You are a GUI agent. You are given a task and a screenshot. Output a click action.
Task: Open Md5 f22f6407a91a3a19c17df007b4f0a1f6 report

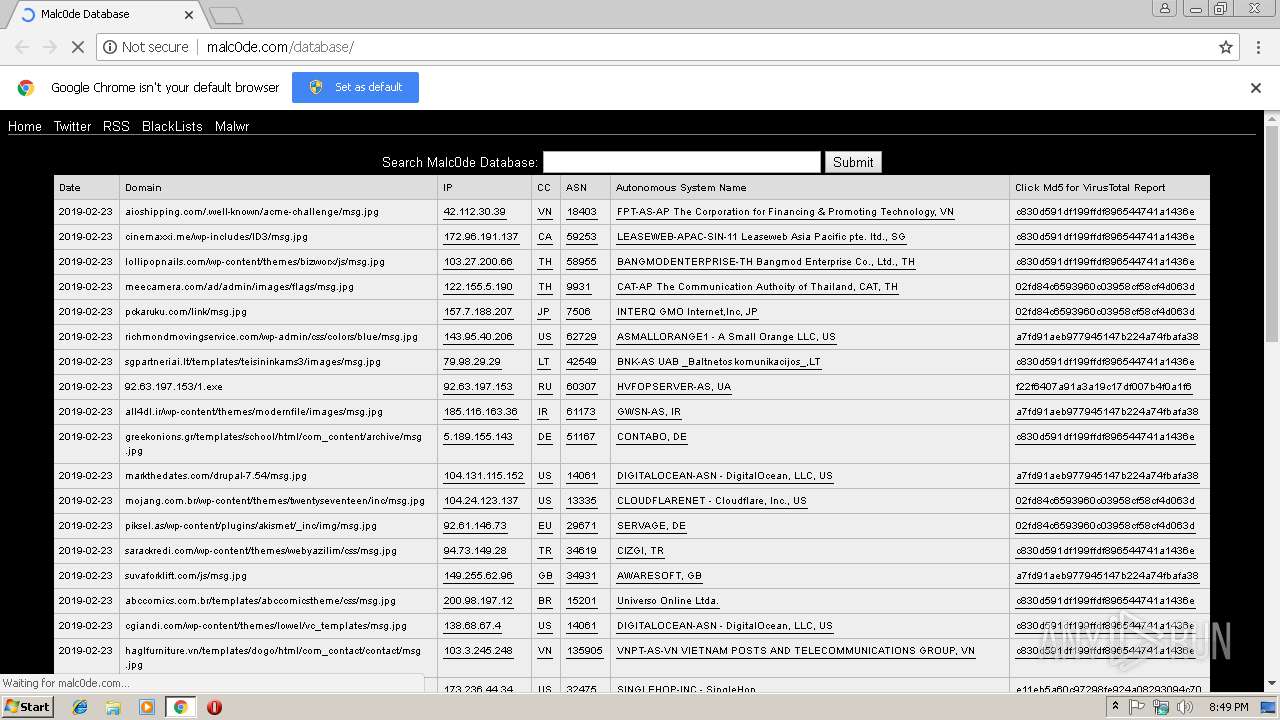click(1103, 387)
